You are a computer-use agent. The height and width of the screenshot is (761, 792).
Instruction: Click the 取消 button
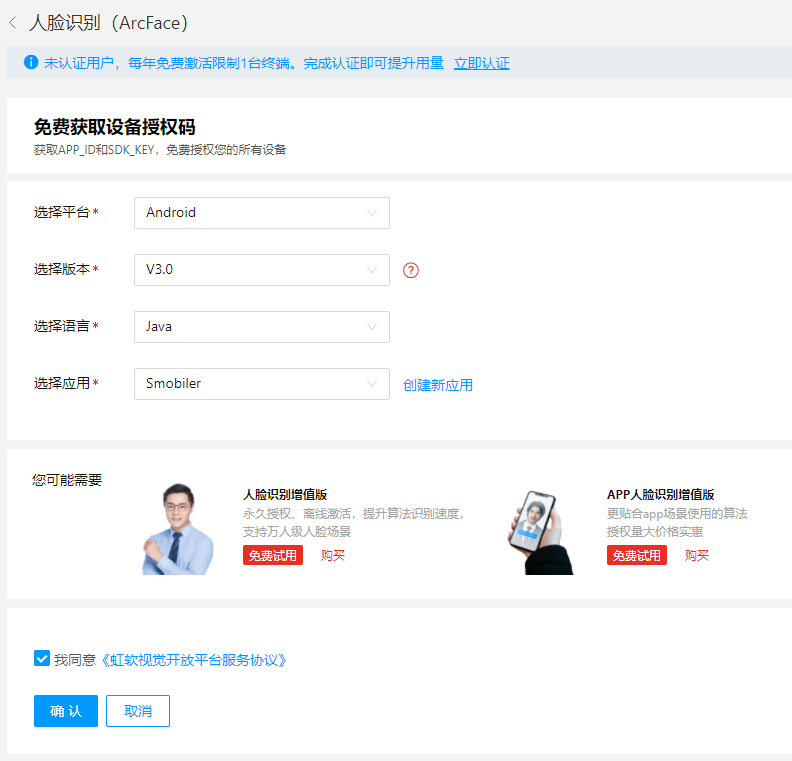[x=138, y=711]
